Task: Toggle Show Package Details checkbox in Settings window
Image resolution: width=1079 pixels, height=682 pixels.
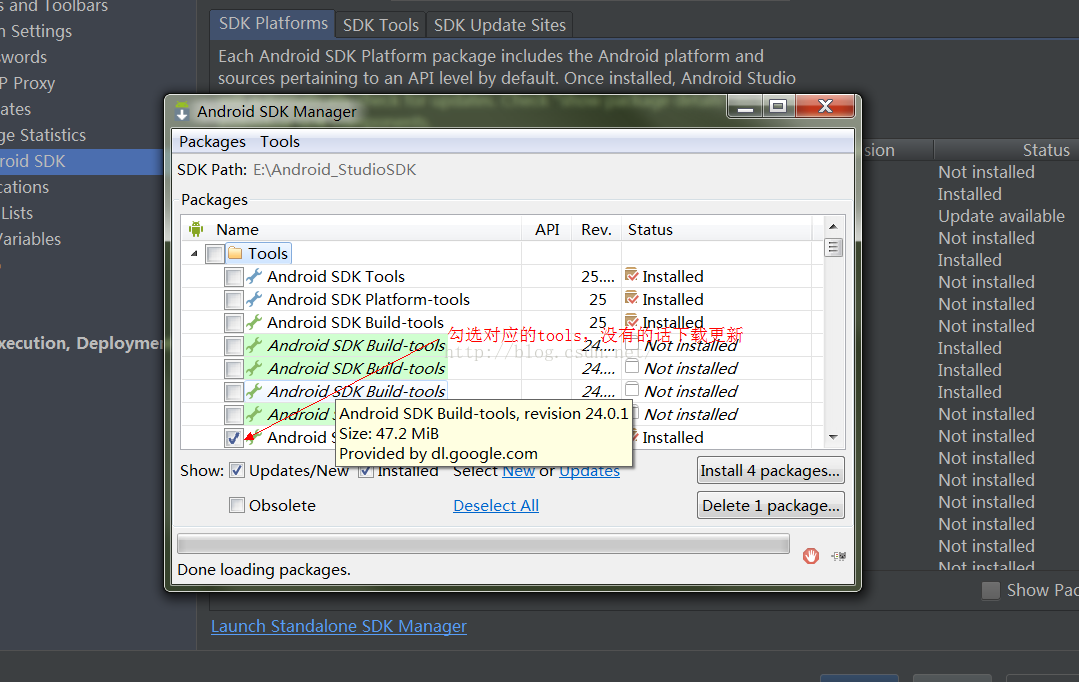Action: 991,590
